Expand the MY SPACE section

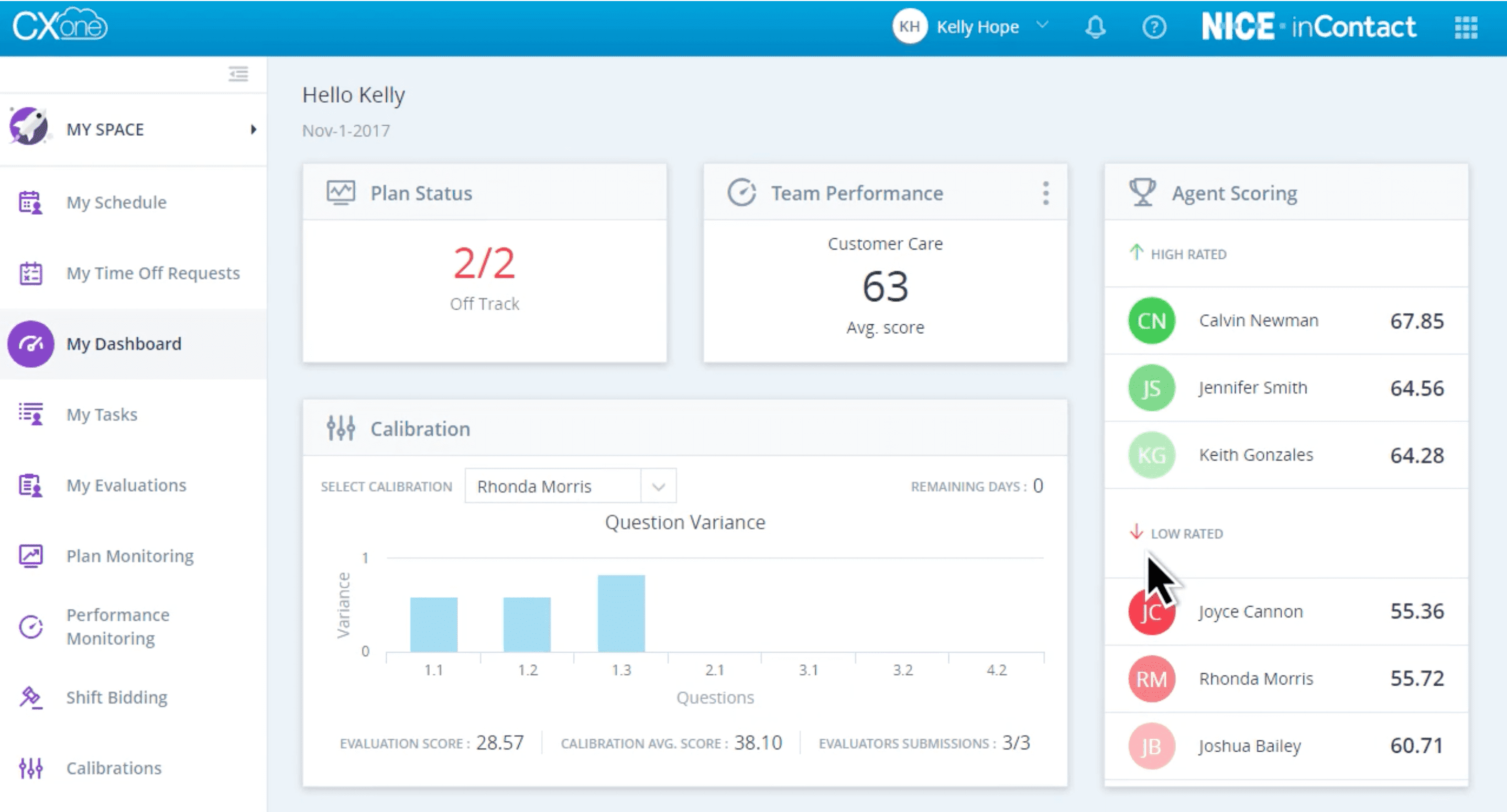(254, 129)
